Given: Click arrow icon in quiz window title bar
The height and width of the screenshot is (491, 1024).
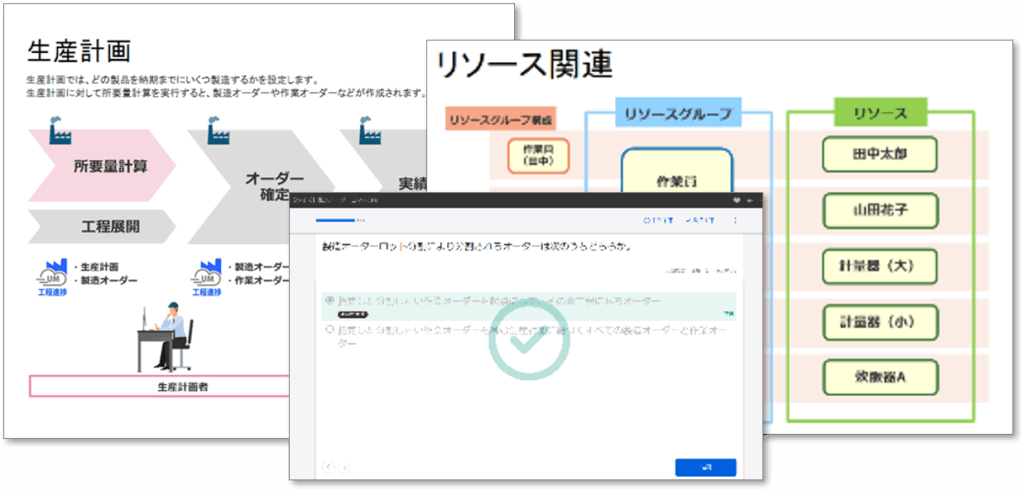Looking at the screenshot, I should coord(750,200).
